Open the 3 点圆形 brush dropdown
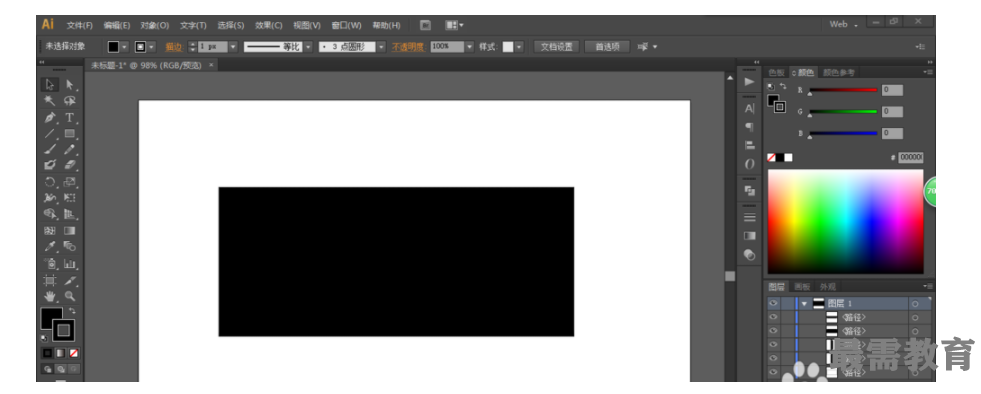Viewport: 981px width, 394px height. tap(381, 47)
